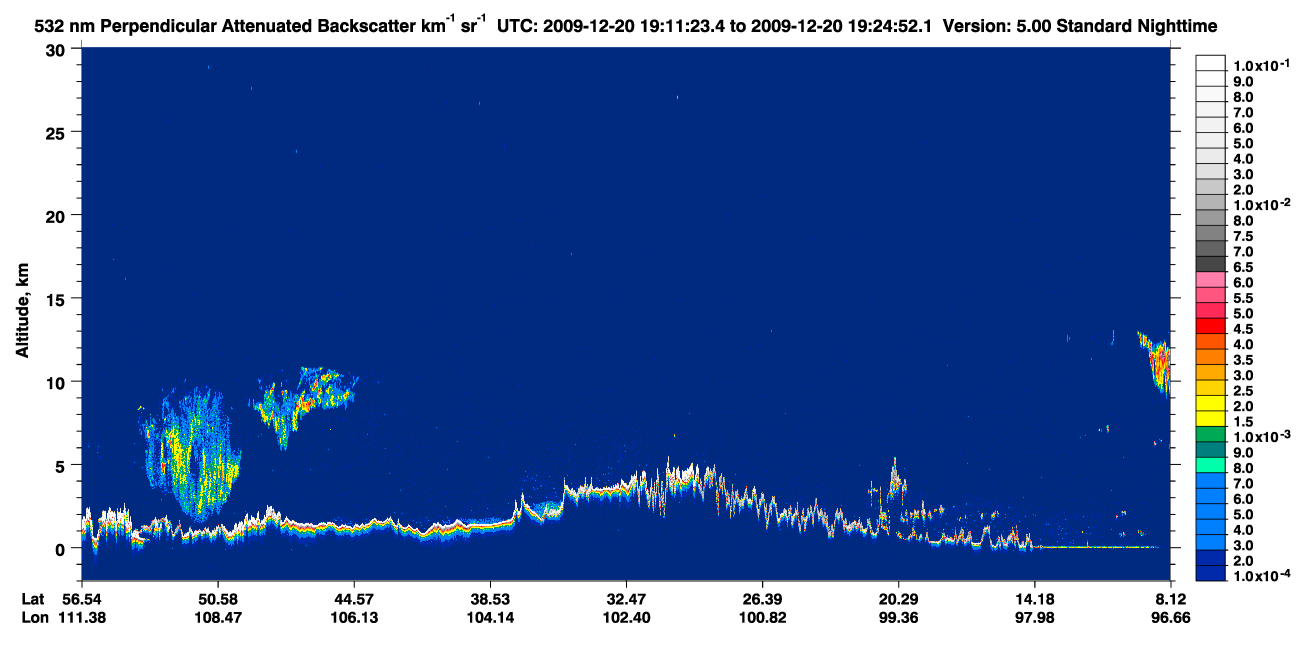Pick the pure white top colorbar swatch
Image resolution: width=1300 pixels, height=667 pixels.
tap(1210, 63)
